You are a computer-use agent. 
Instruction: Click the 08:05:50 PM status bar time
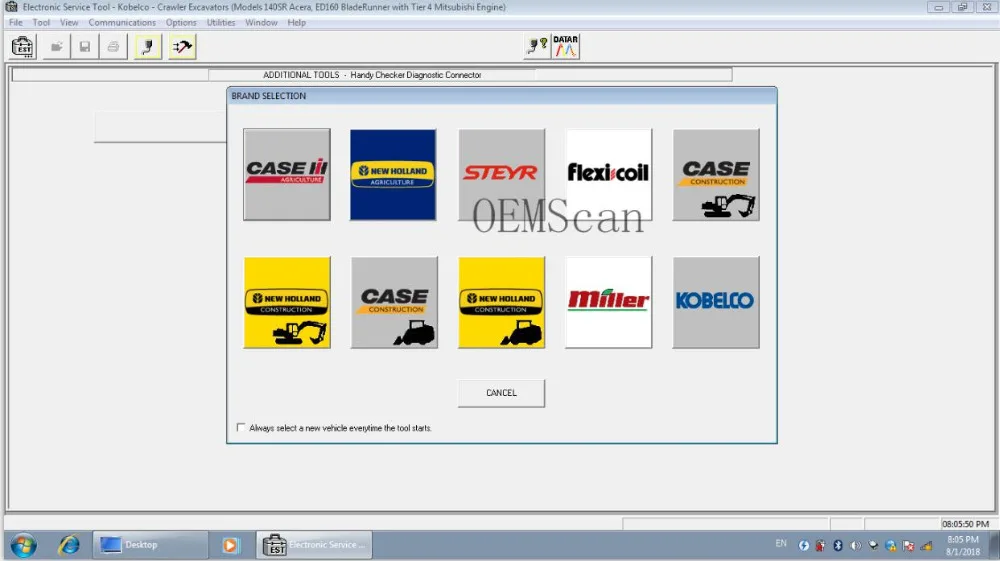[x=966, y=524]
